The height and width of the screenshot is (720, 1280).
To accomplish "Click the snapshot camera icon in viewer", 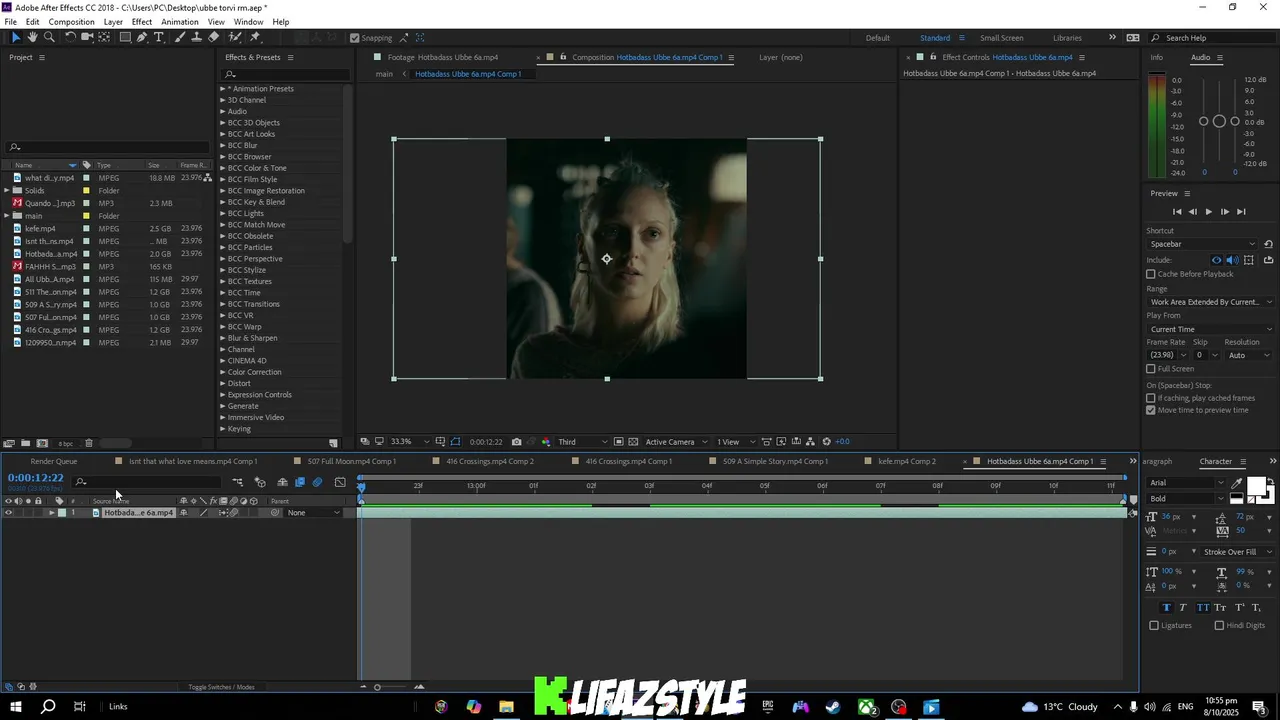I will coord(516,441).
